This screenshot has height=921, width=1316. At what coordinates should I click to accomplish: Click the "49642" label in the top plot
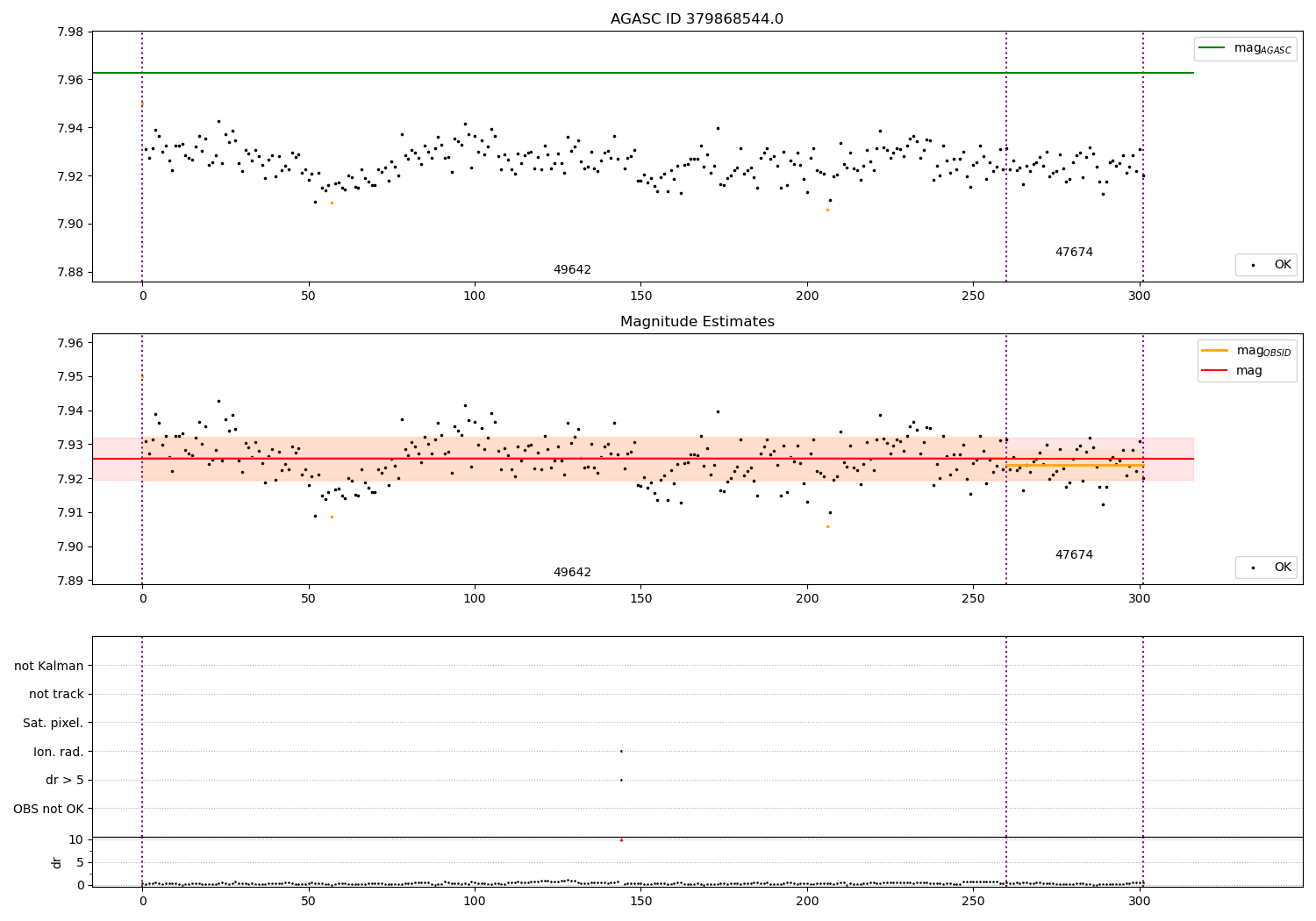(x=572, y=269)
